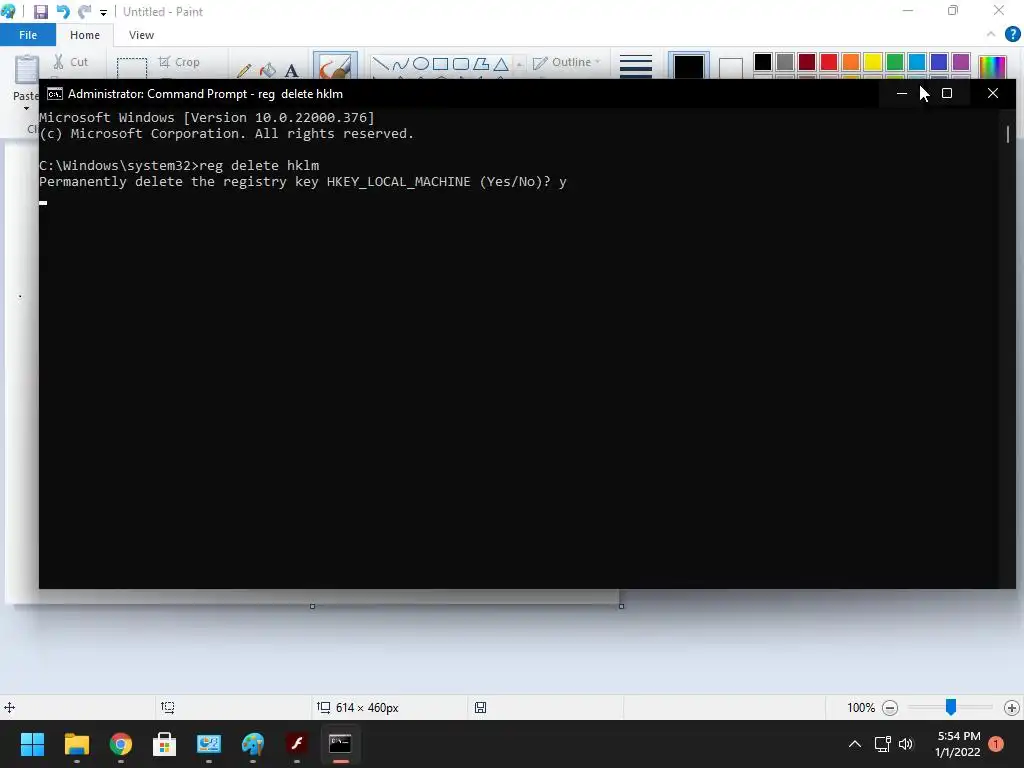Pick the Rounded rectangle shape
Viewport: 1024px width, 768px height.
coord(460,64)
